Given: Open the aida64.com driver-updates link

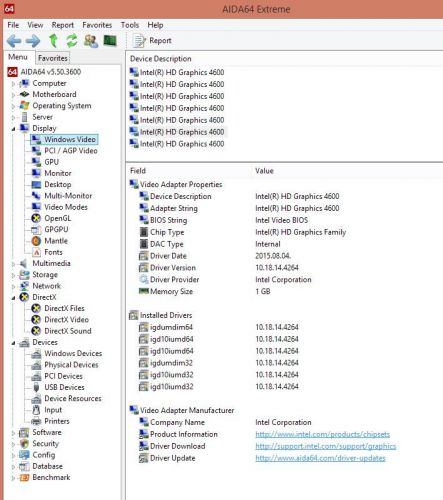Looking at the screenshot, I should pyautogui.click(x=320, y=458).
